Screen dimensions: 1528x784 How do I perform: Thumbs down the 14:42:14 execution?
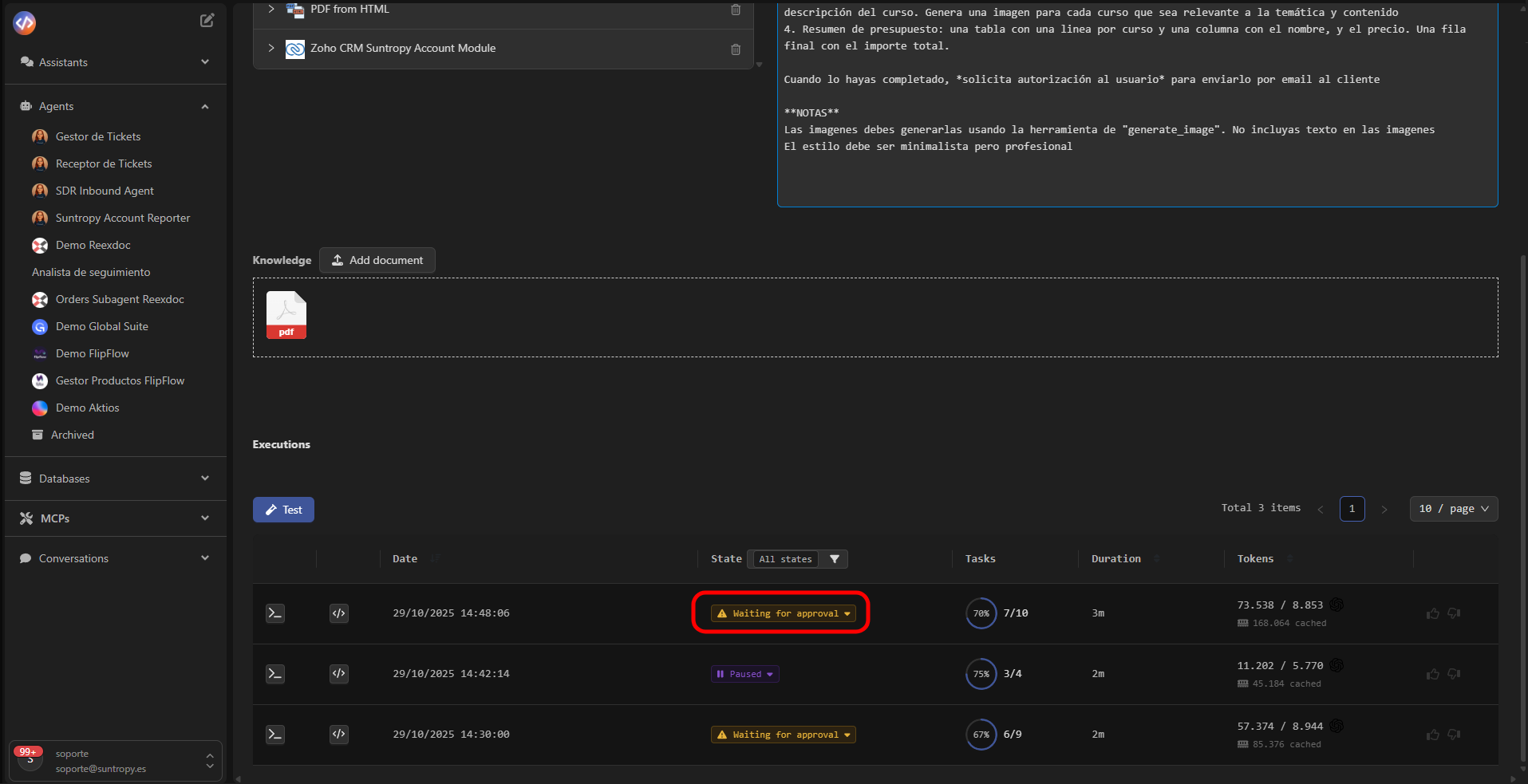click(x=1454, y=674)
